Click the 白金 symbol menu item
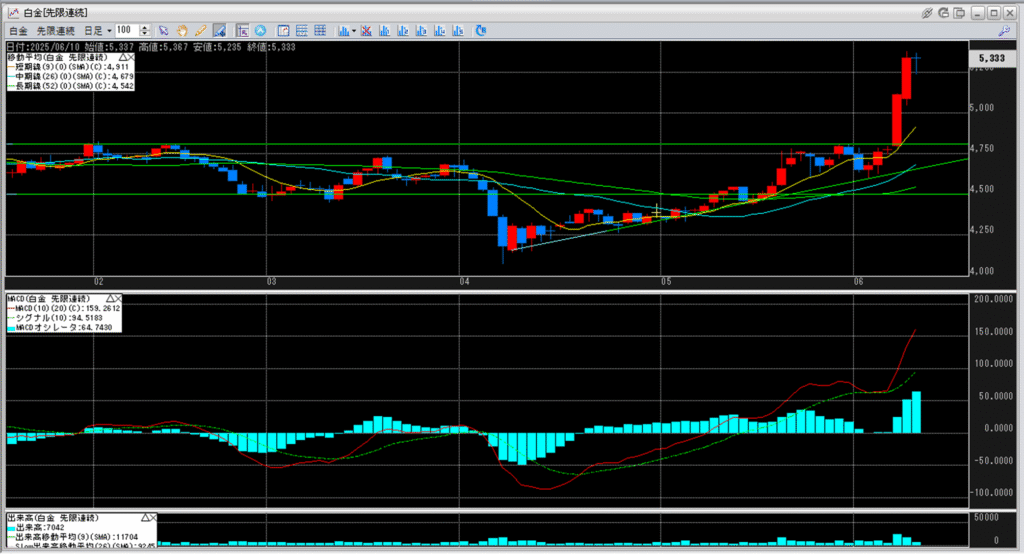The width and height of the screenshot is (1024, 554). coord(18,31)
